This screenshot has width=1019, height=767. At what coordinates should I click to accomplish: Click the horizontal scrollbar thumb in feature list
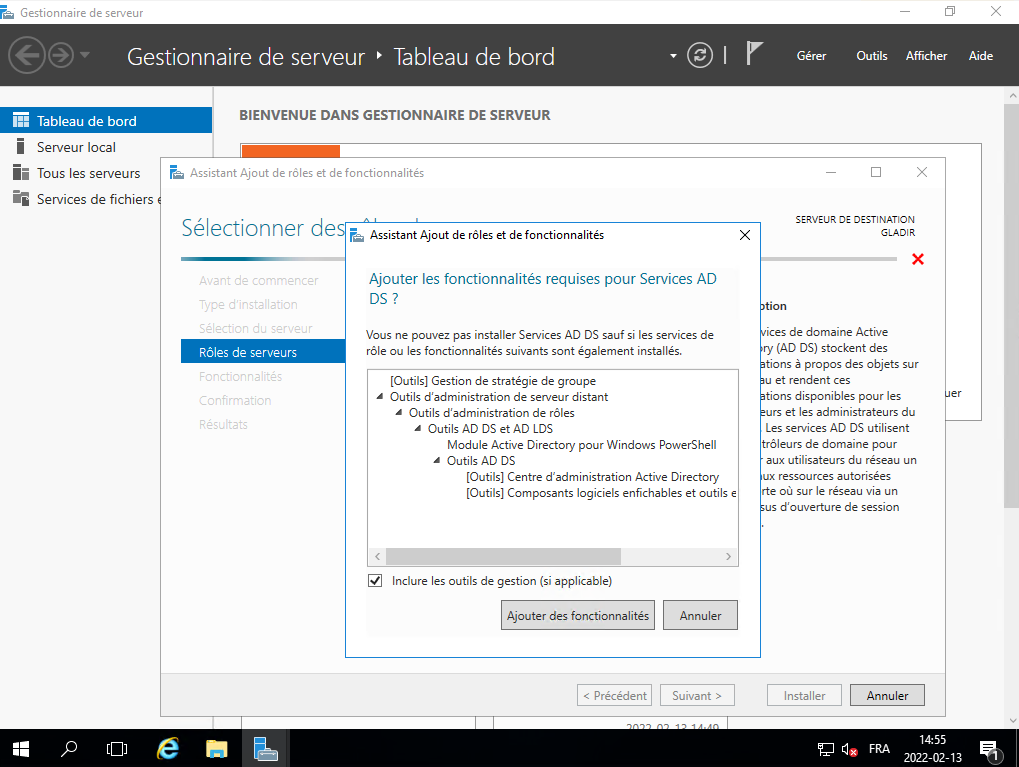pyautogui.click(x=503, y=556)
